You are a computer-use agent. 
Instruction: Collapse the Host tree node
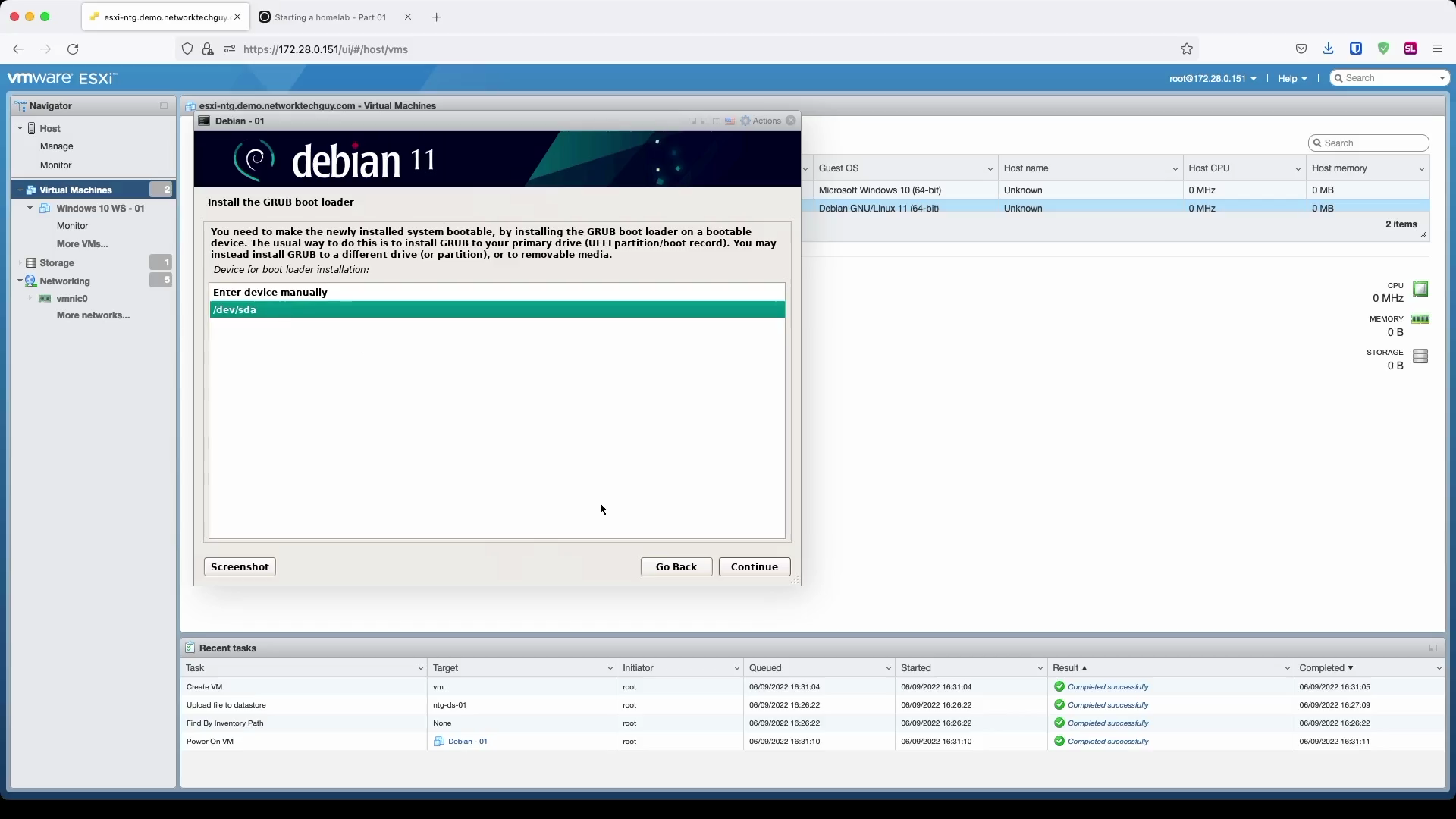click(x=20, y=129)
